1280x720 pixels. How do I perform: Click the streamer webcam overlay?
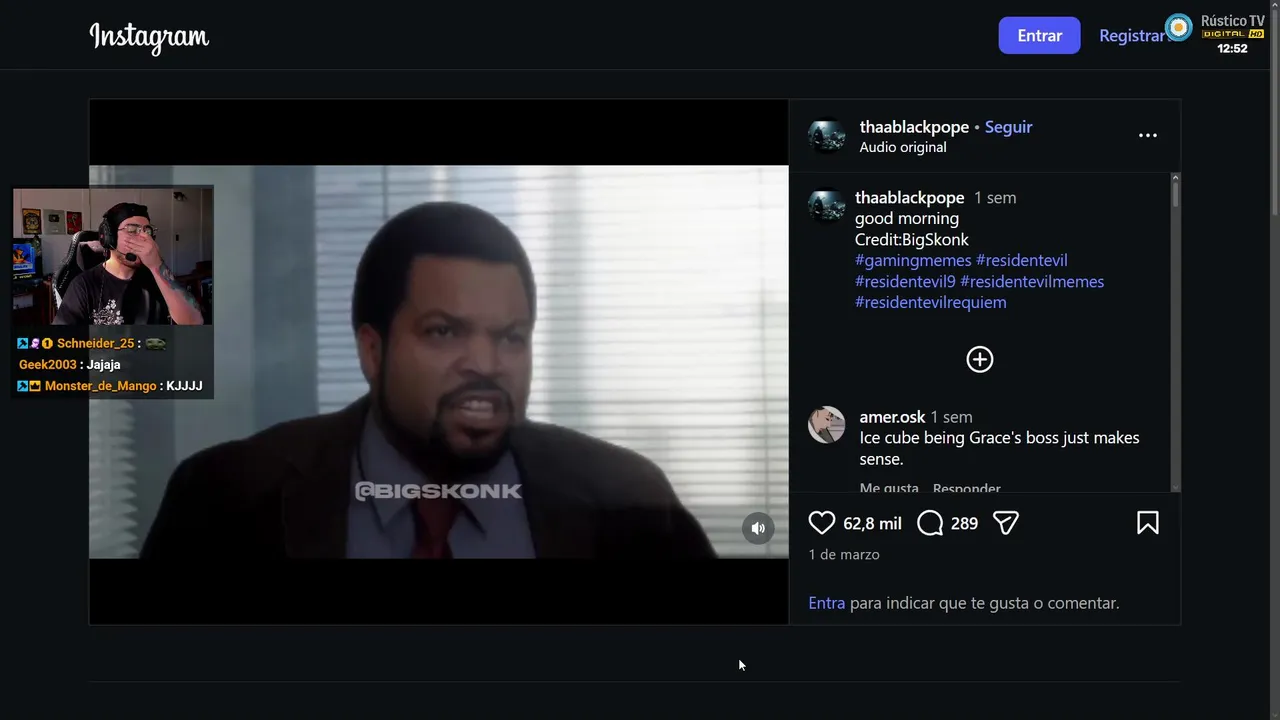click(x=113, y=256)
